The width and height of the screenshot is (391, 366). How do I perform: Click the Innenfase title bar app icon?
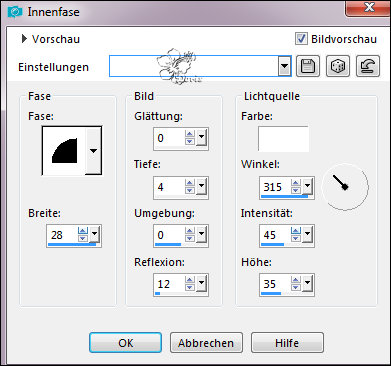pyautogui.click(x=15, y=12)
